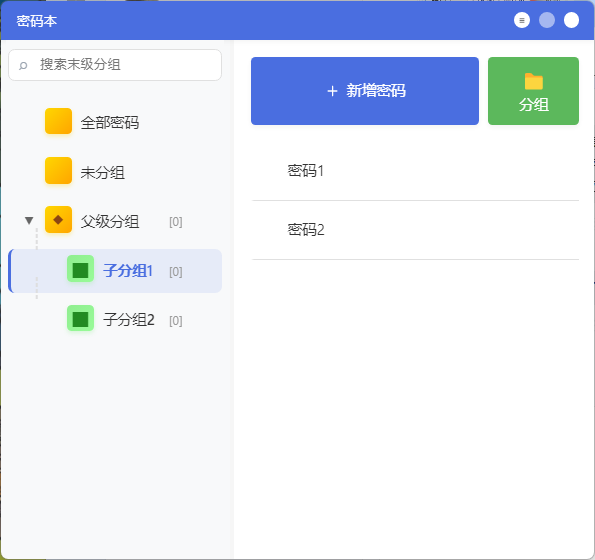Select 全部密码 in the sidebar
Screen dimensions: 595x560
click(x=110, y=123)
